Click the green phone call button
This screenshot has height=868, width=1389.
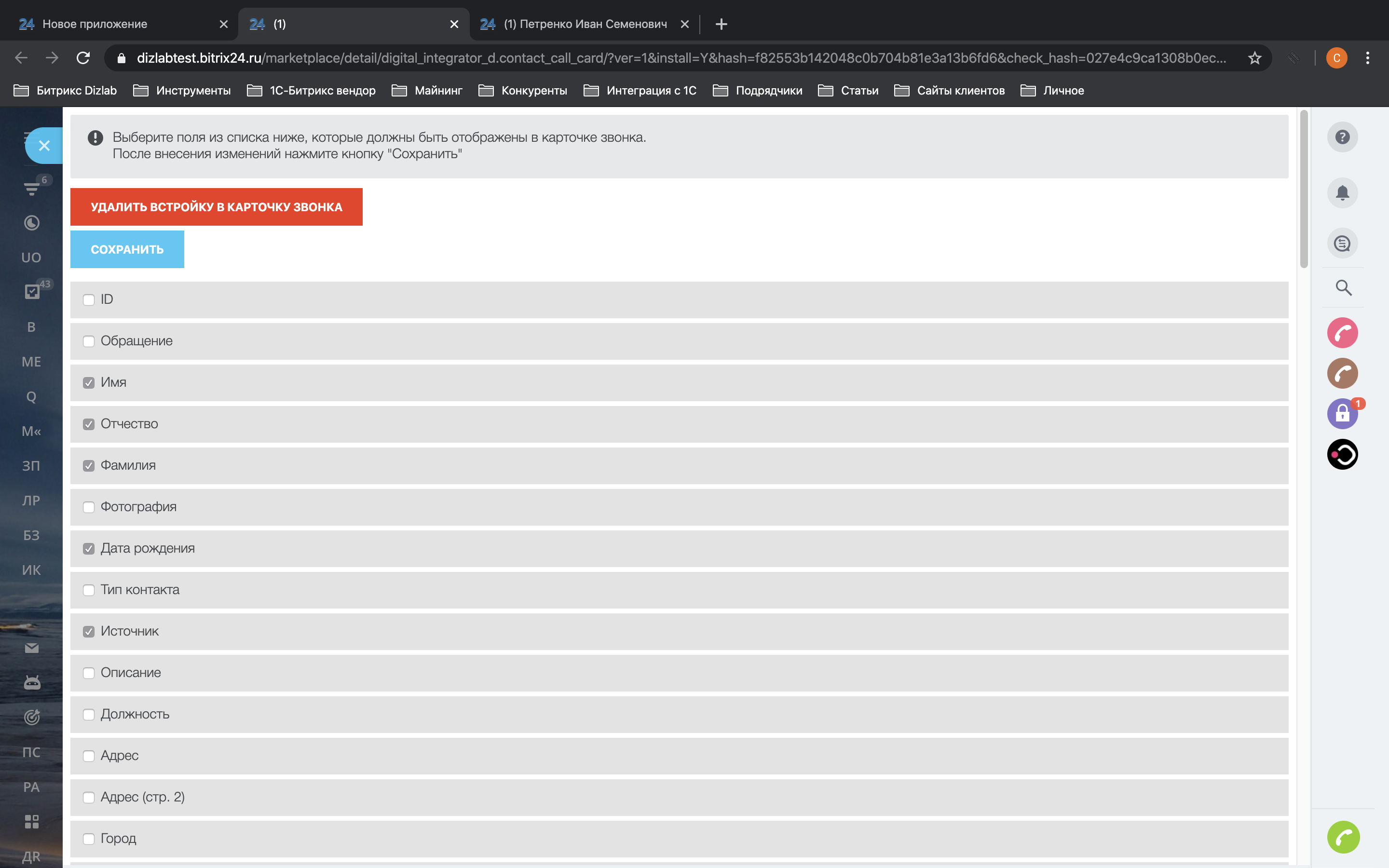coord(1343,837)
